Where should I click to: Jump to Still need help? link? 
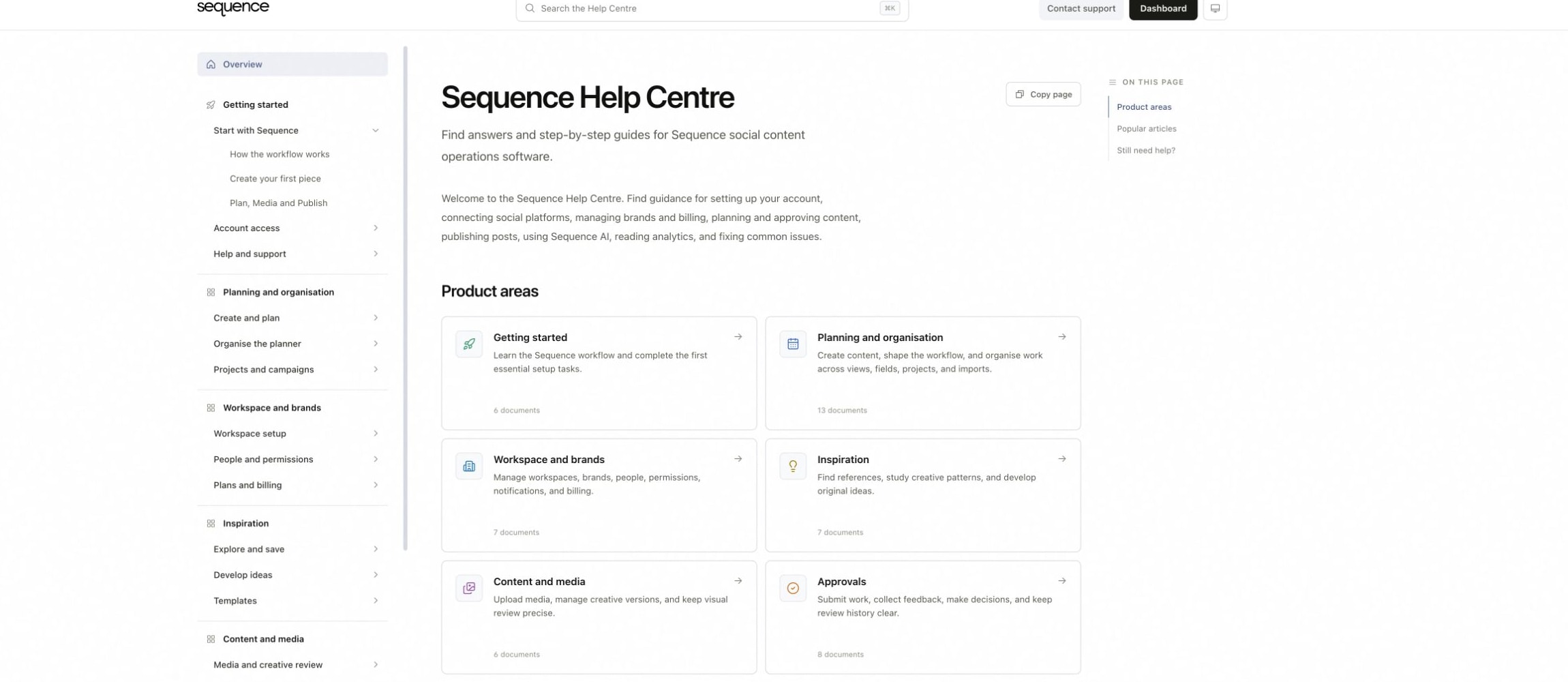pyautogui.click(x=1145, y=150)
